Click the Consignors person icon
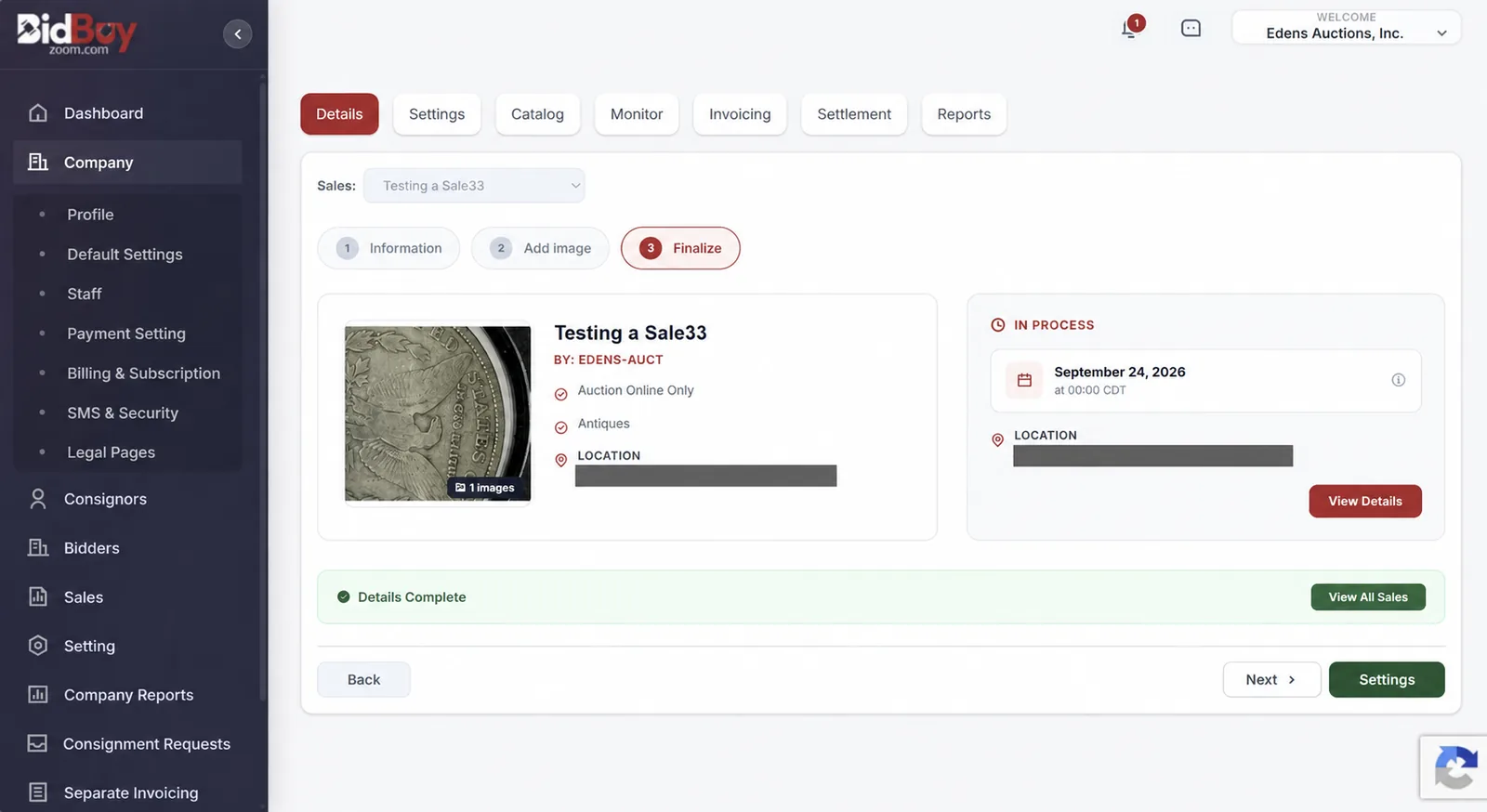Screen dimensions: 1487x812 38,499
